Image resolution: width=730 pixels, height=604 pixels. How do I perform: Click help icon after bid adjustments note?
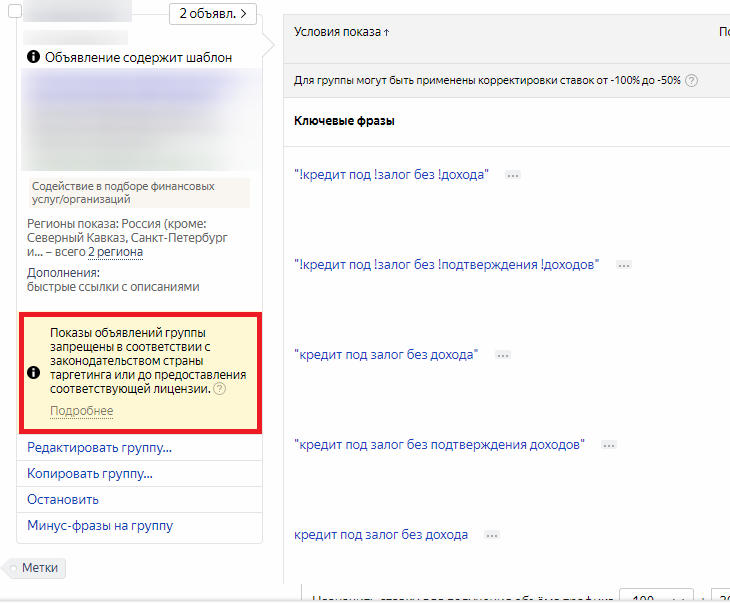tap(692, 81)
